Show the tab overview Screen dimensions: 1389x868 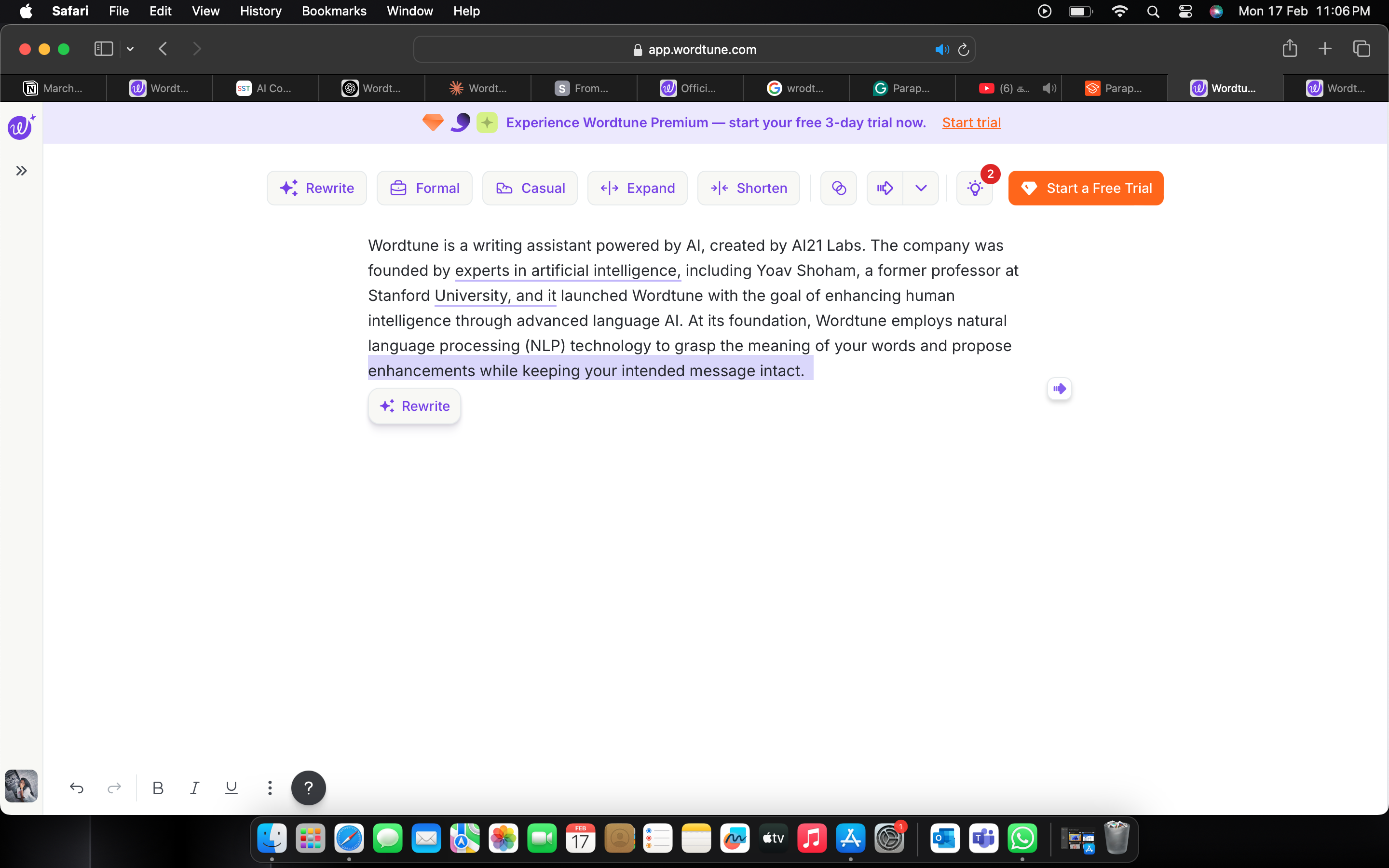(x=1362, y=49)
